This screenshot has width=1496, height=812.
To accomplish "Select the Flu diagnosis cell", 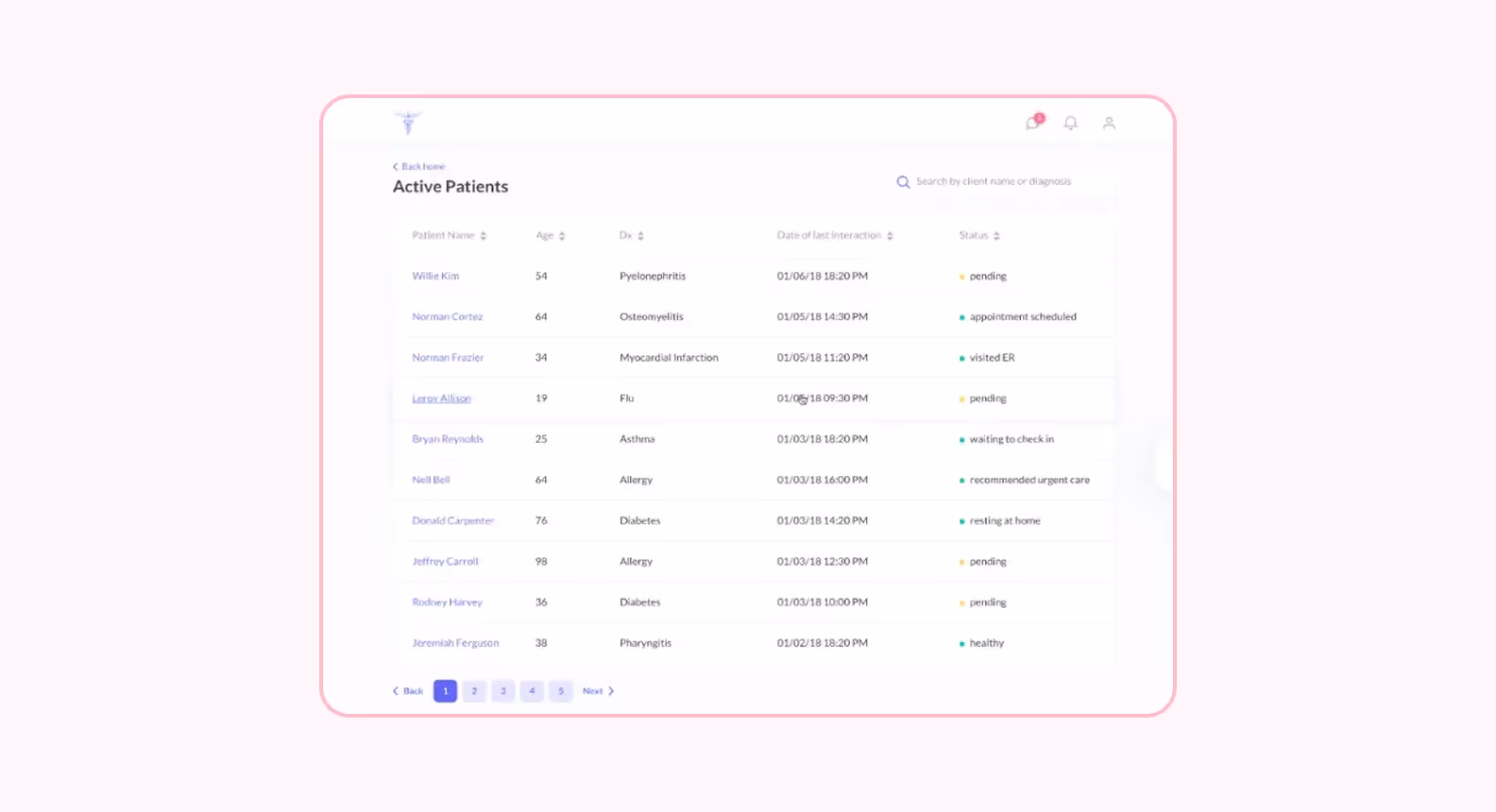I will pyautogui.click(x=627, y=398).
